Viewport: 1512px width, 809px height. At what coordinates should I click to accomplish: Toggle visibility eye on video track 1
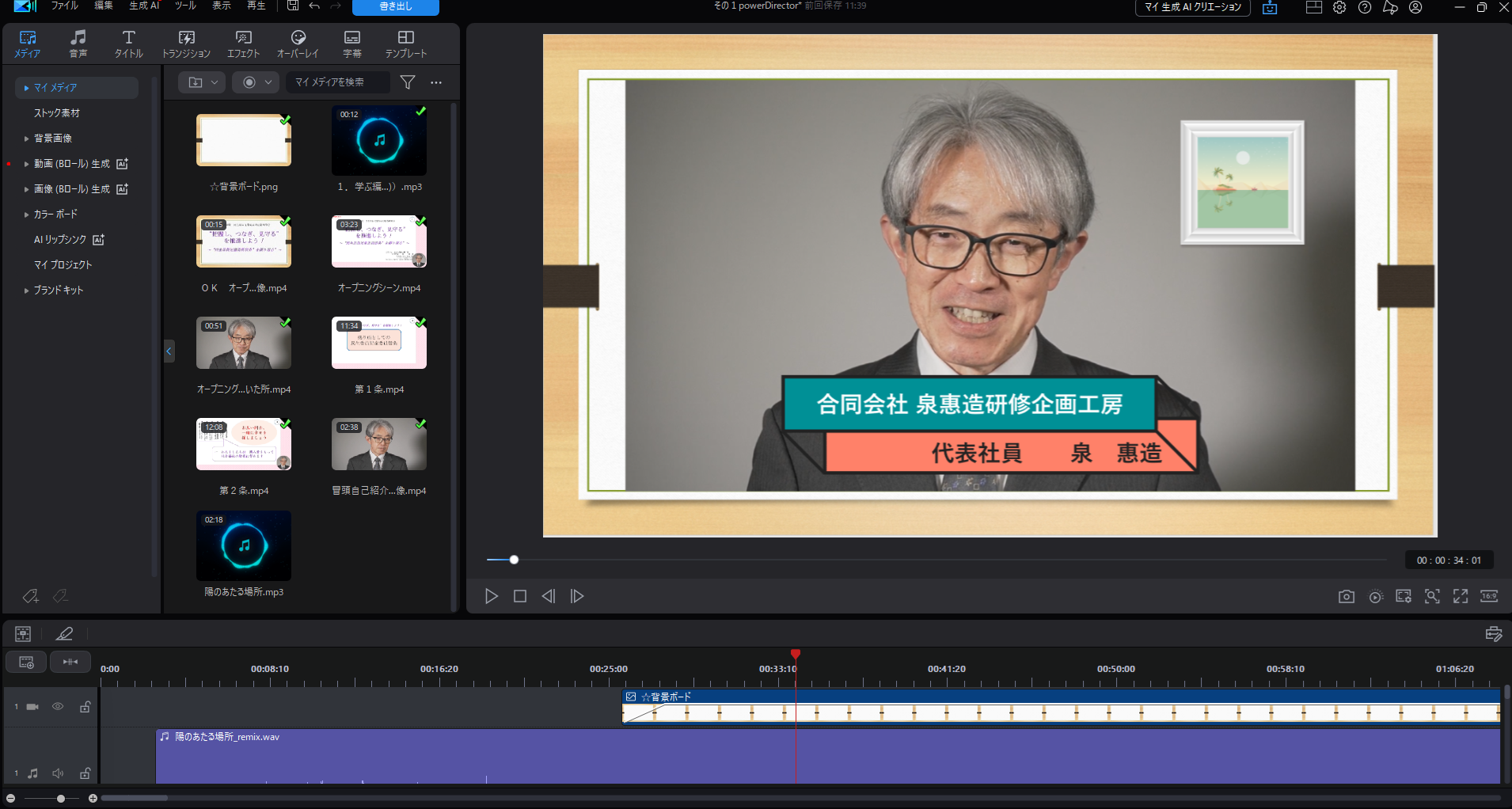click(58, 707)
